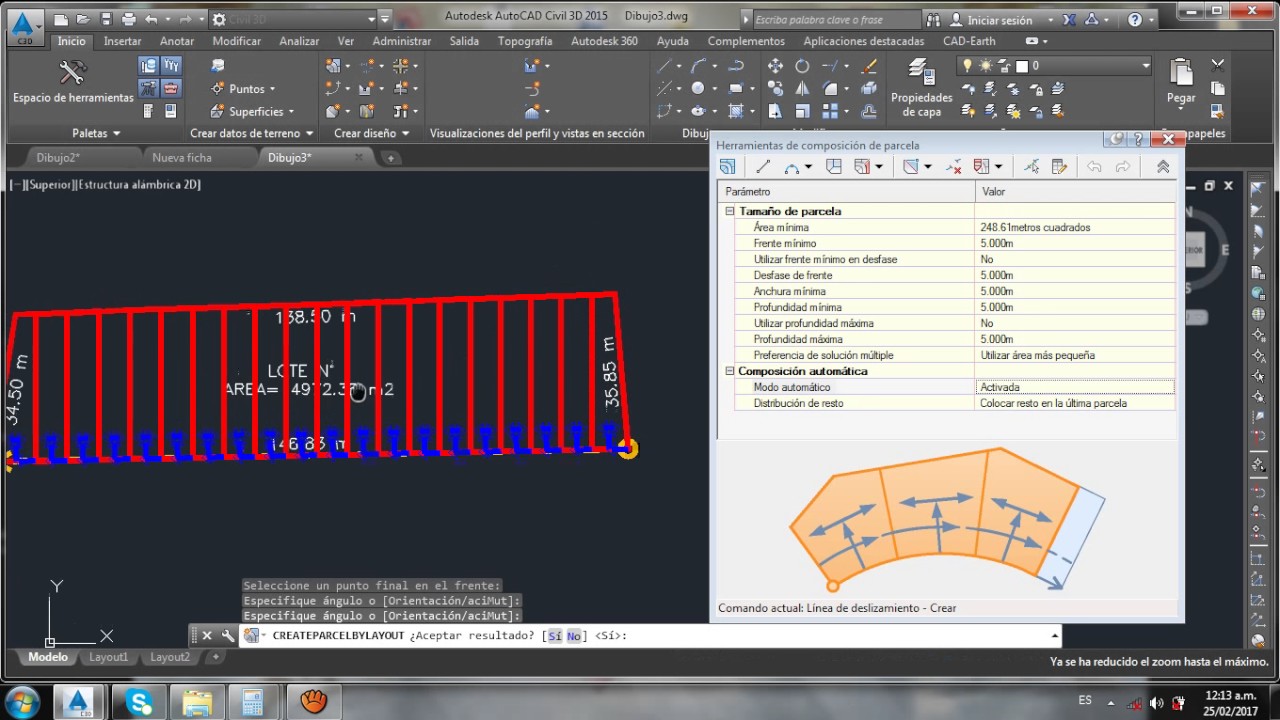This screenshot has height=720, width=1280.
Task: Edit the Área mínima value field
Action: tap(1075, 227)
